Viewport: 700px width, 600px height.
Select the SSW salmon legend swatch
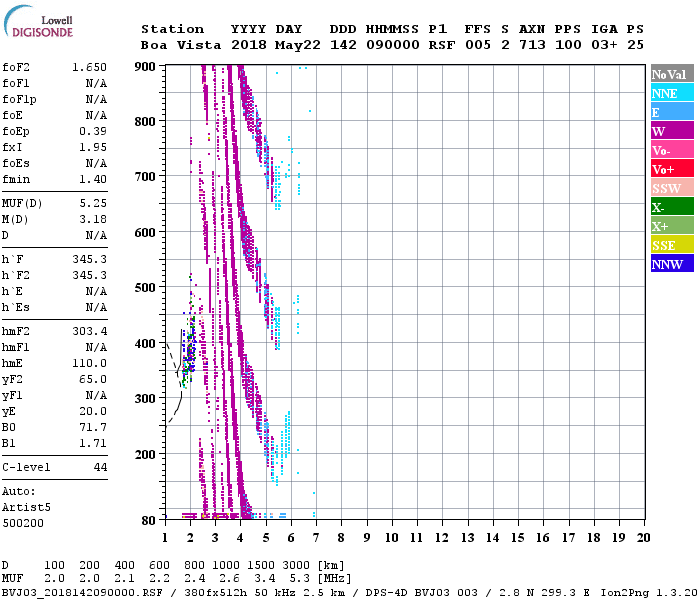[672, 188]
